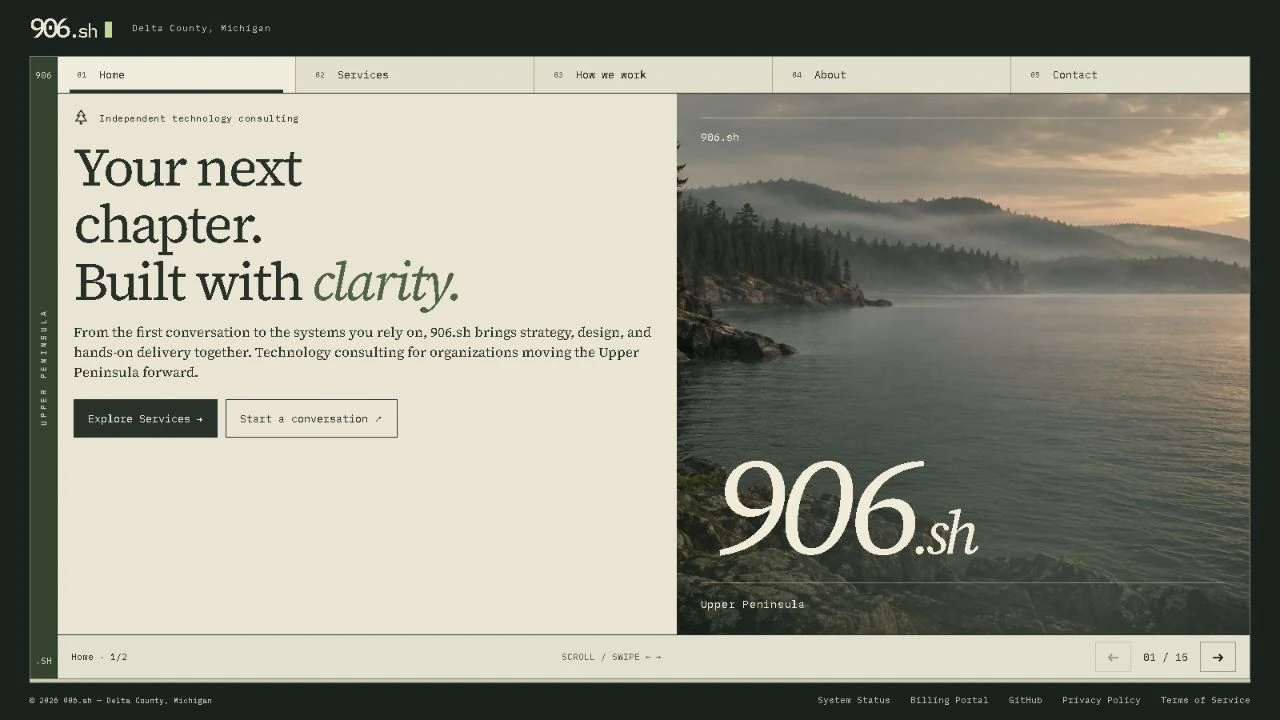This screenshot has height=720, width=1280.
Task: Open System Status link
Action: click(853, 700)
